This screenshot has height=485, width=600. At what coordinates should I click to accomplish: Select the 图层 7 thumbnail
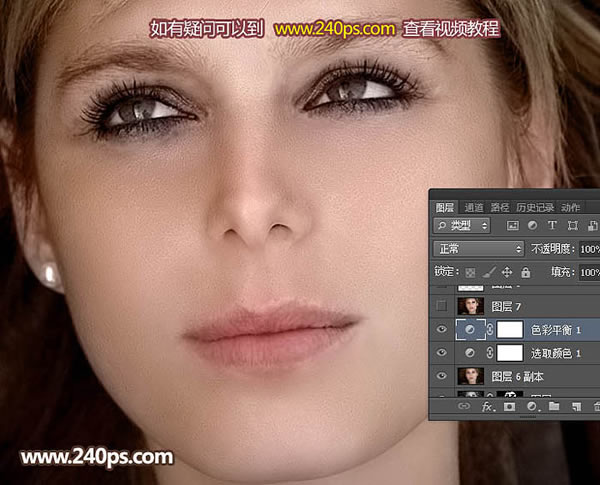(471, 306)
